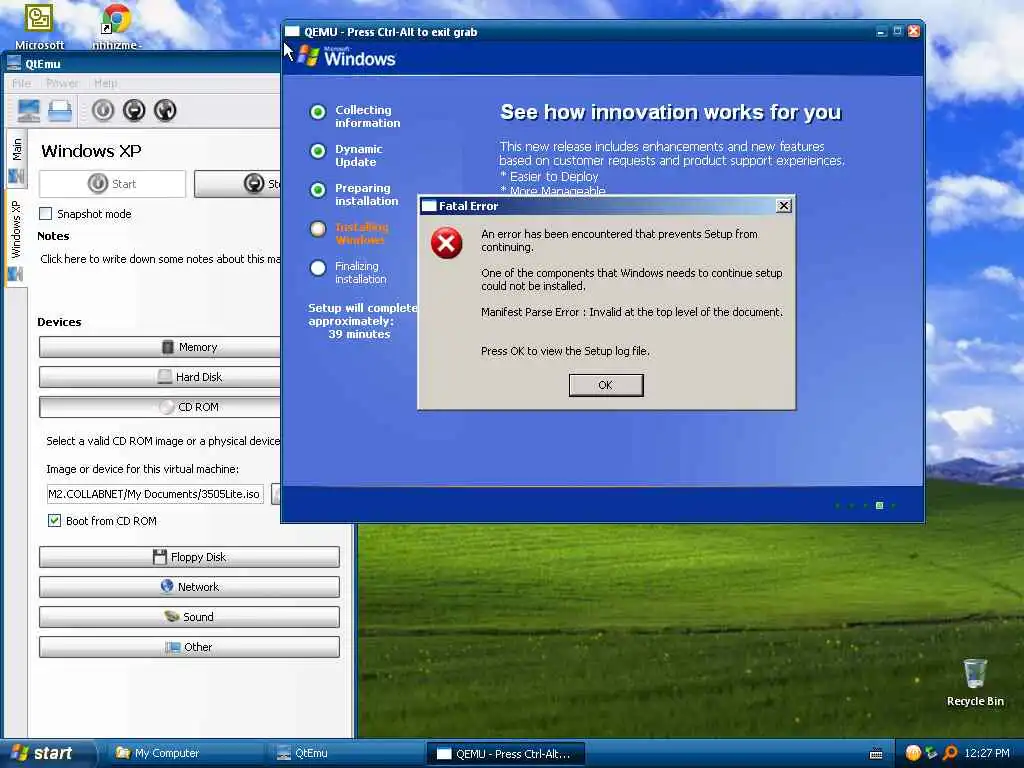Image resolution: width=1024 pixels, height=768 pixels.
Task: Click the new virtual machine computer icon in QtEmu toolbar
Action: (x=29, y=110)
